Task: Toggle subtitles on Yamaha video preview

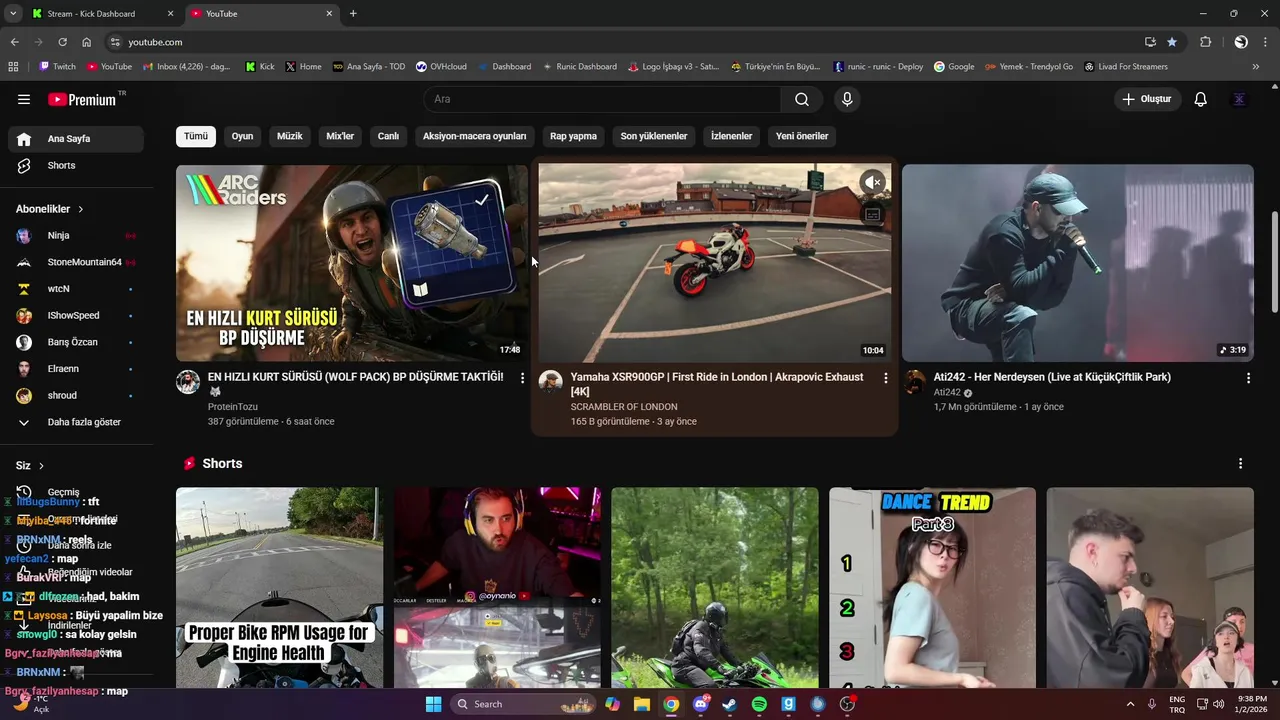Action: click(873, 214)
